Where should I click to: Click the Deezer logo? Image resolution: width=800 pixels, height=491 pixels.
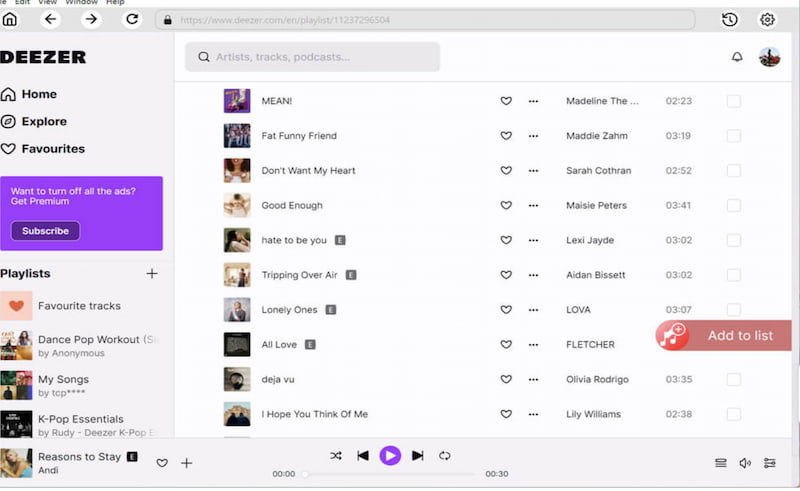point(43,57)
